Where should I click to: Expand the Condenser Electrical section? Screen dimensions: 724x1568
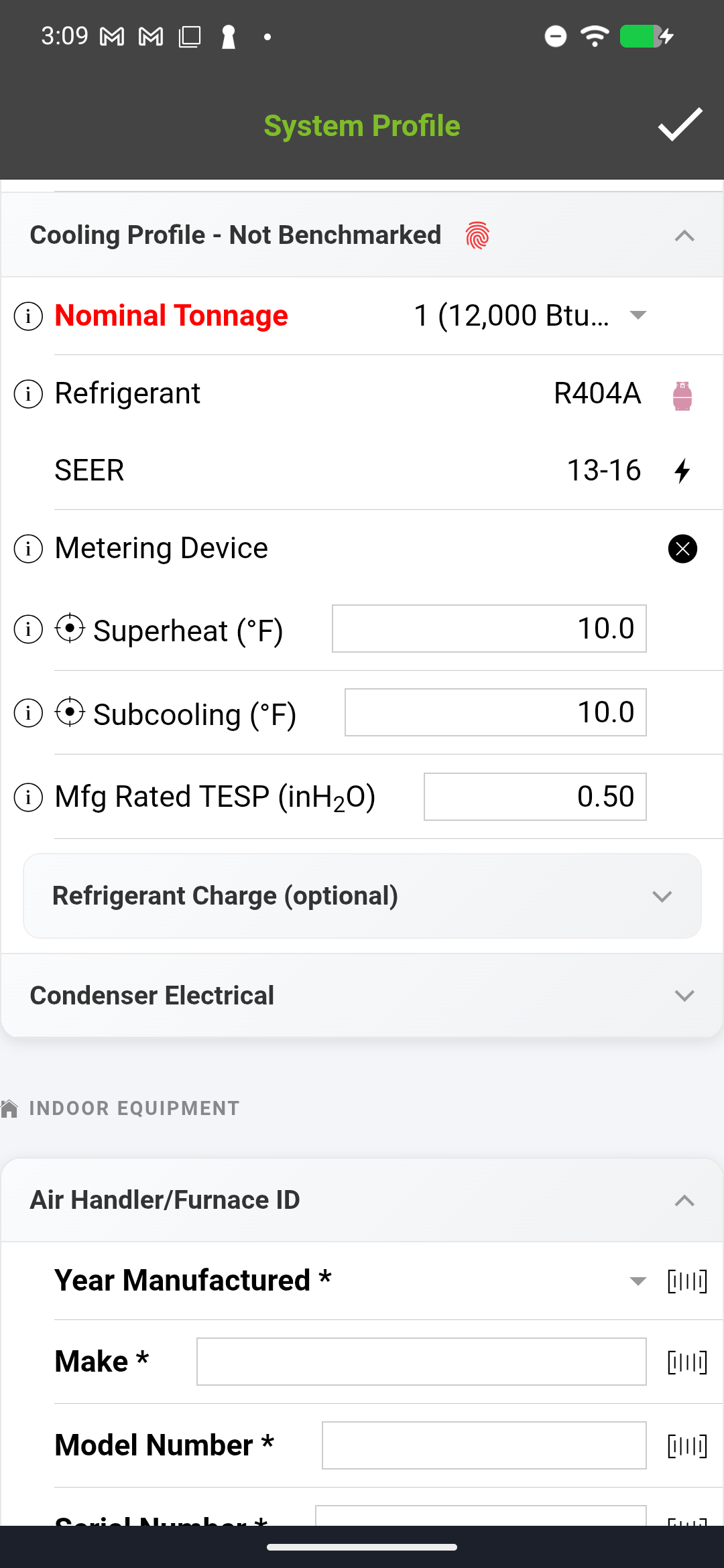[x=683, y=995]
